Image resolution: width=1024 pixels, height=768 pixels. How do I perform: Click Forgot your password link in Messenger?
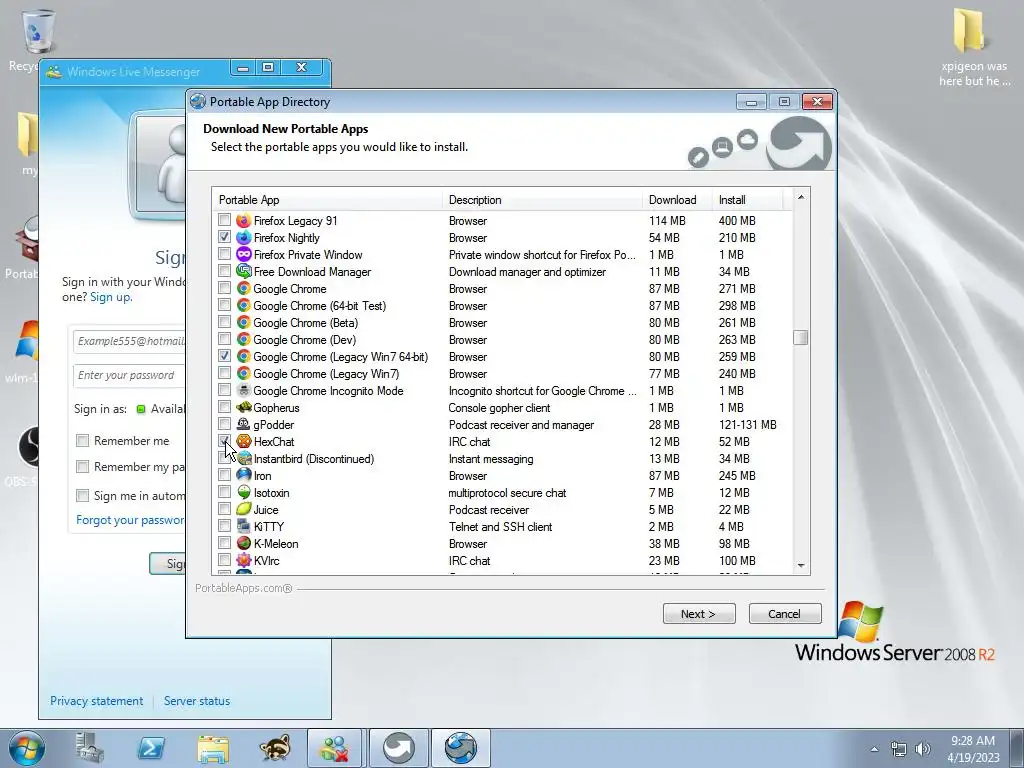[131, 520]
